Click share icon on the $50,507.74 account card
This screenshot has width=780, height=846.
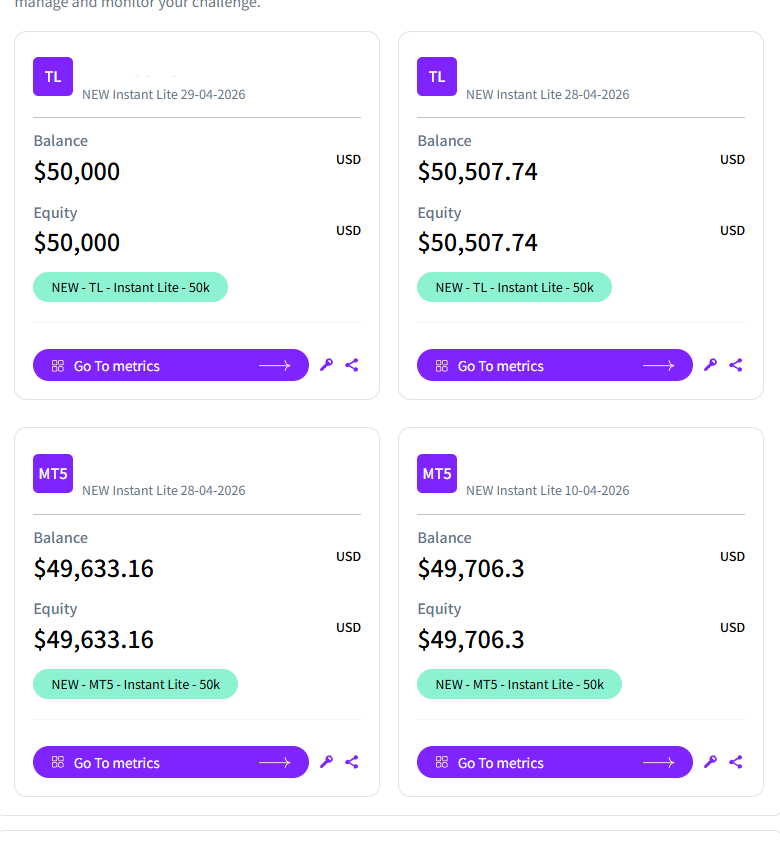click(x=736, y=365)
